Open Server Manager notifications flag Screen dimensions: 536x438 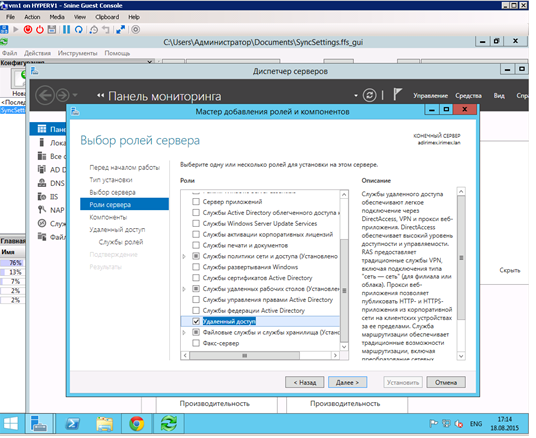(x=397, y=95)
